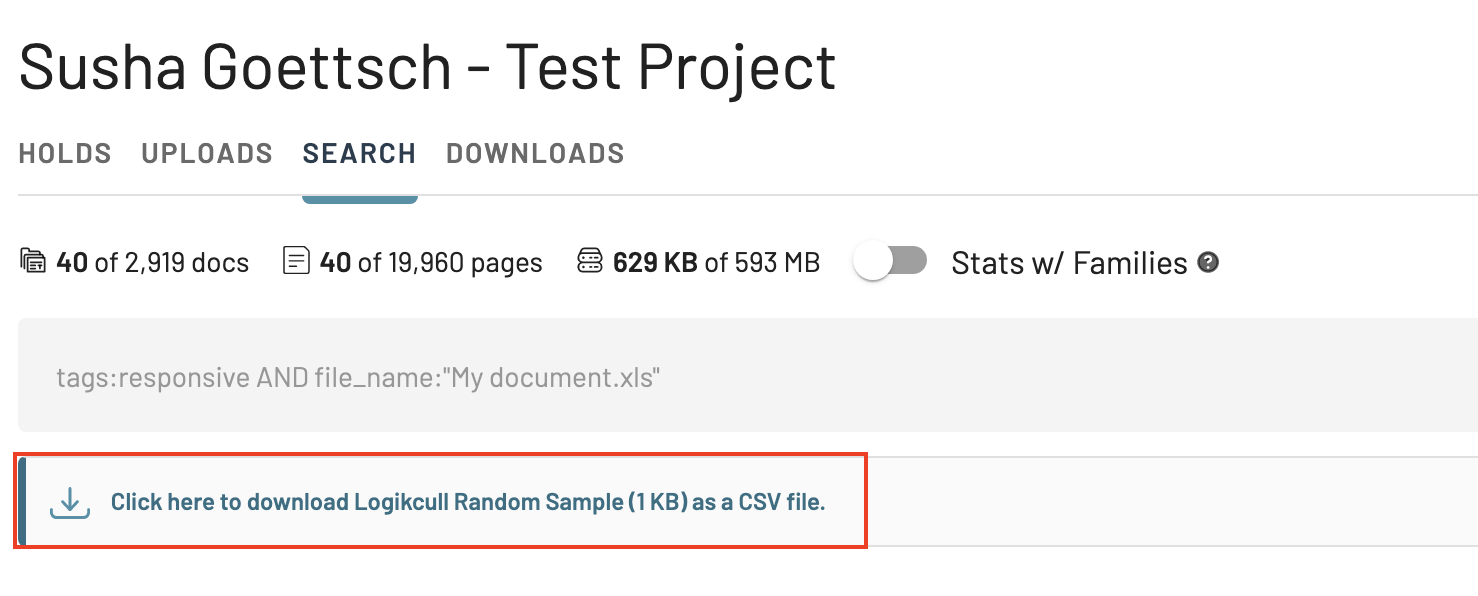
Task: Download Logikcull Random Sample CSV link
Action: coord(467,502)
